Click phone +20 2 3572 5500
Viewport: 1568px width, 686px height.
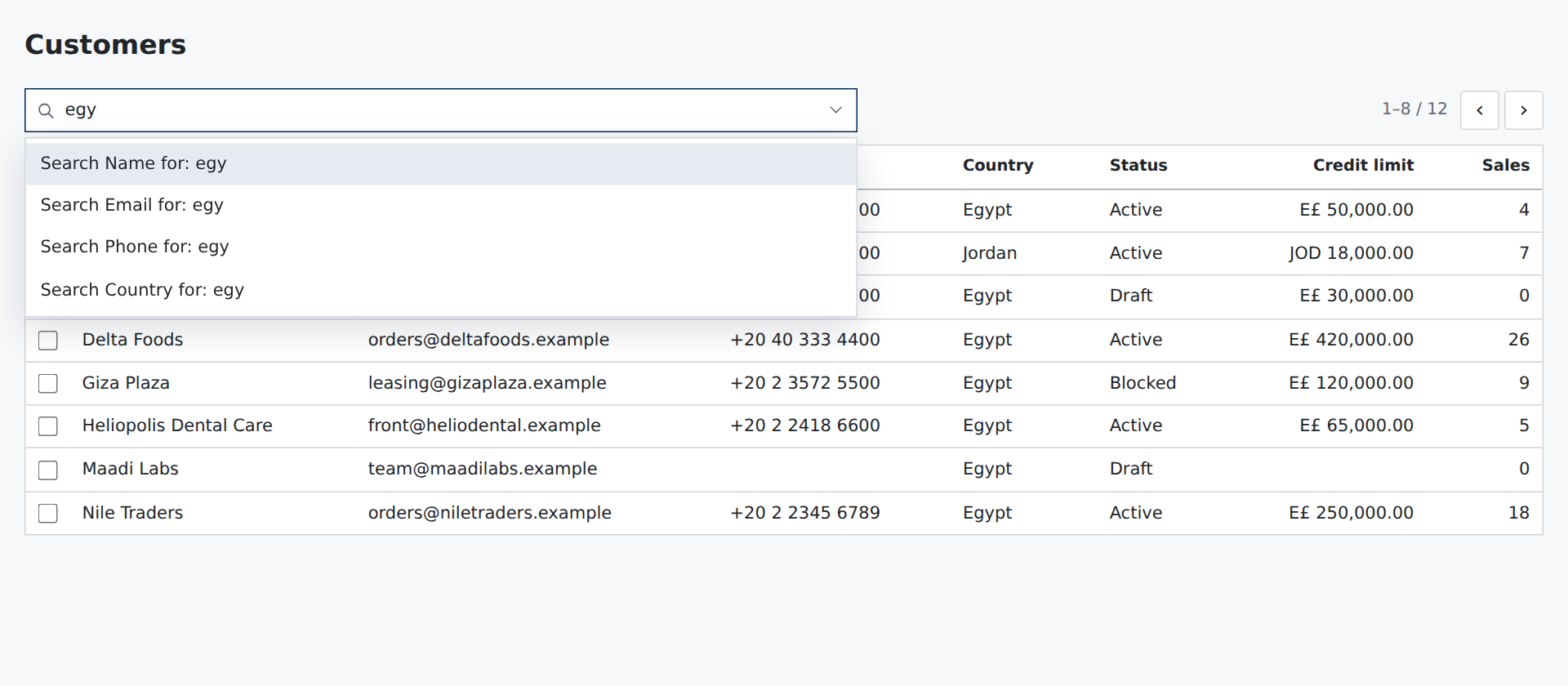click(805, 383)
